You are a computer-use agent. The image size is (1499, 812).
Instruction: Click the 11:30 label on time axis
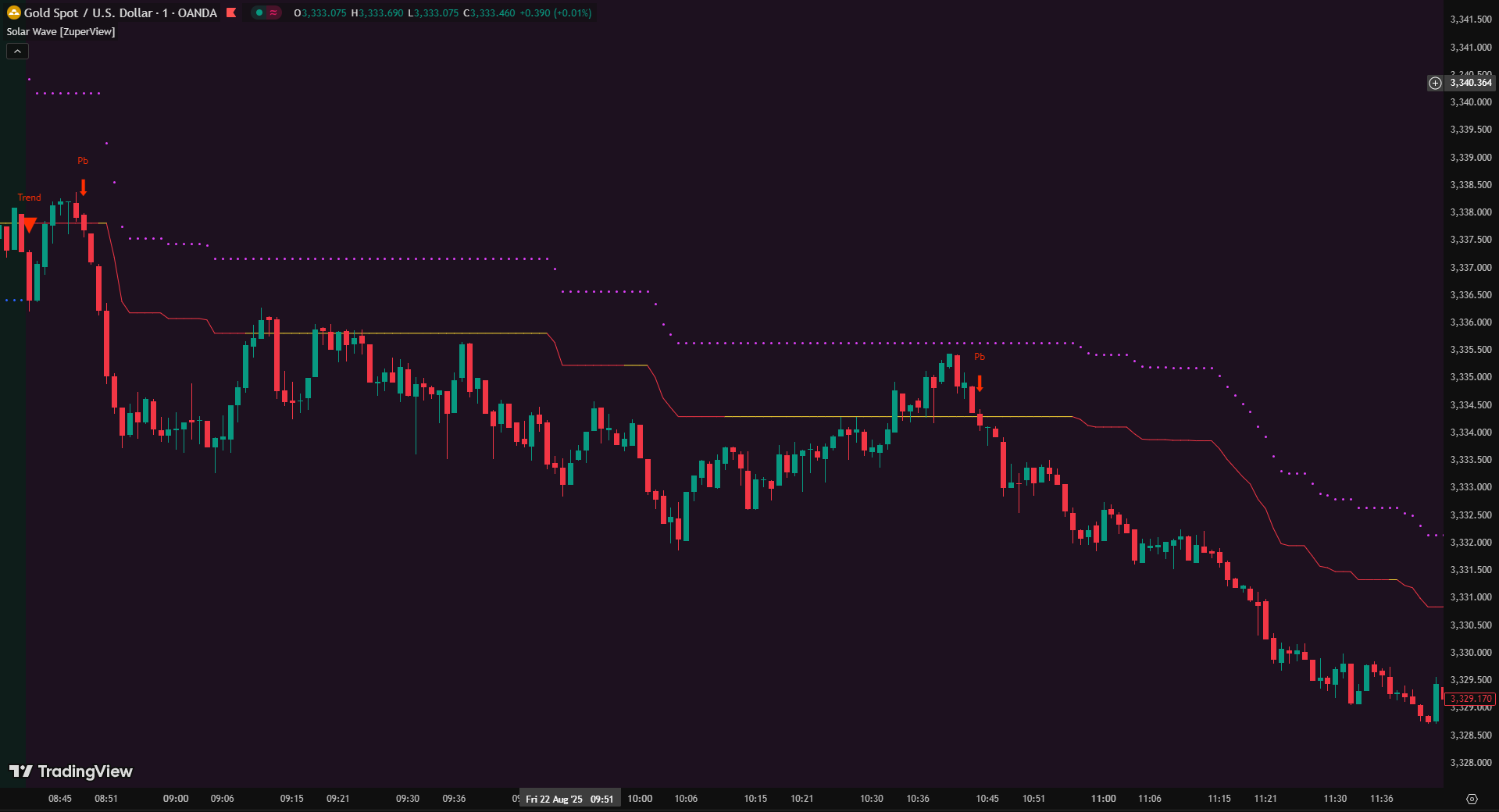point(1335,799)
